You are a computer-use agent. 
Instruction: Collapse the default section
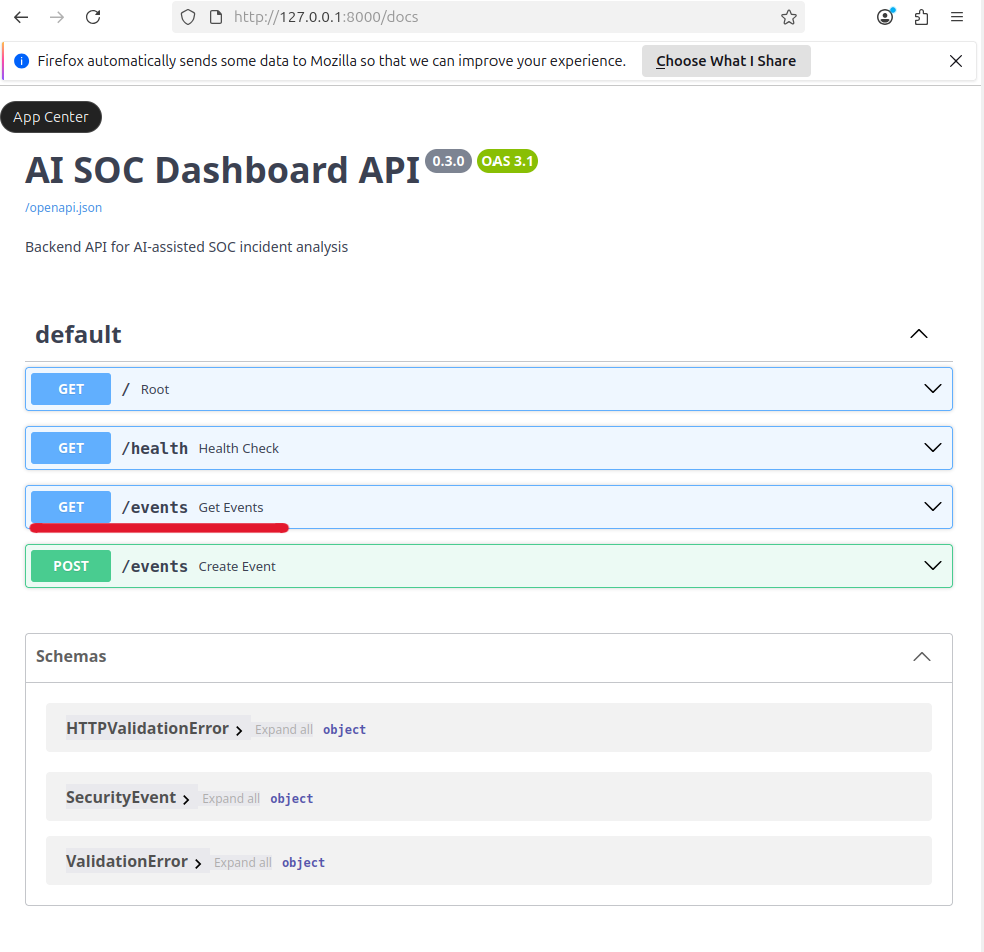tap(918, 334)
